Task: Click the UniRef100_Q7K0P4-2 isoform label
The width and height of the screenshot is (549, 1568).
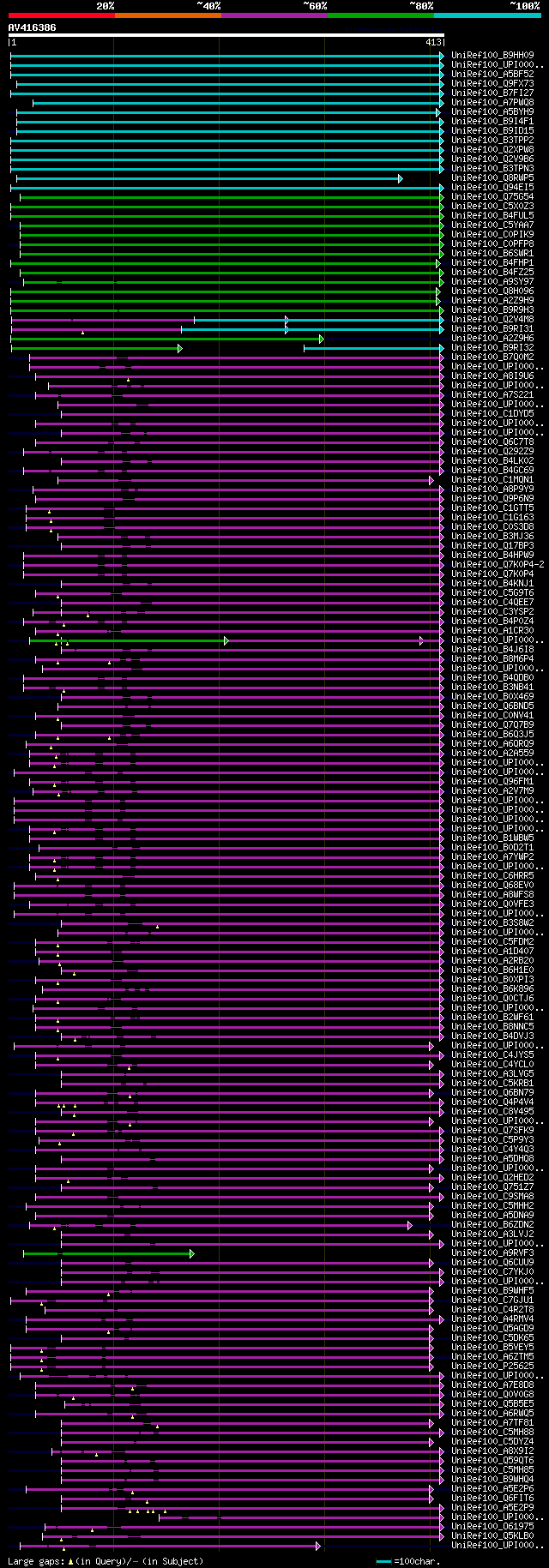Action: (x=498, y=565)
